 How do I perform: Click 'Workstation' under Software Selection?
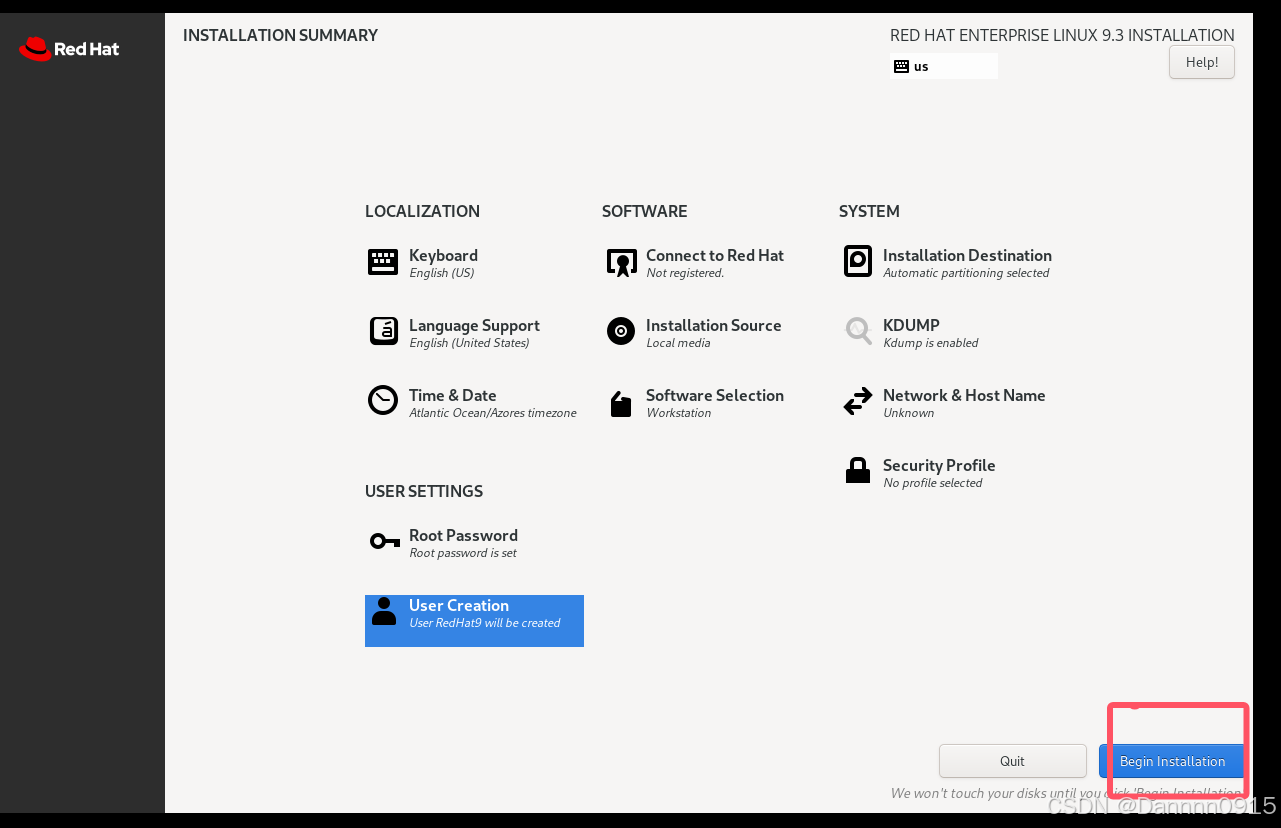678,413
